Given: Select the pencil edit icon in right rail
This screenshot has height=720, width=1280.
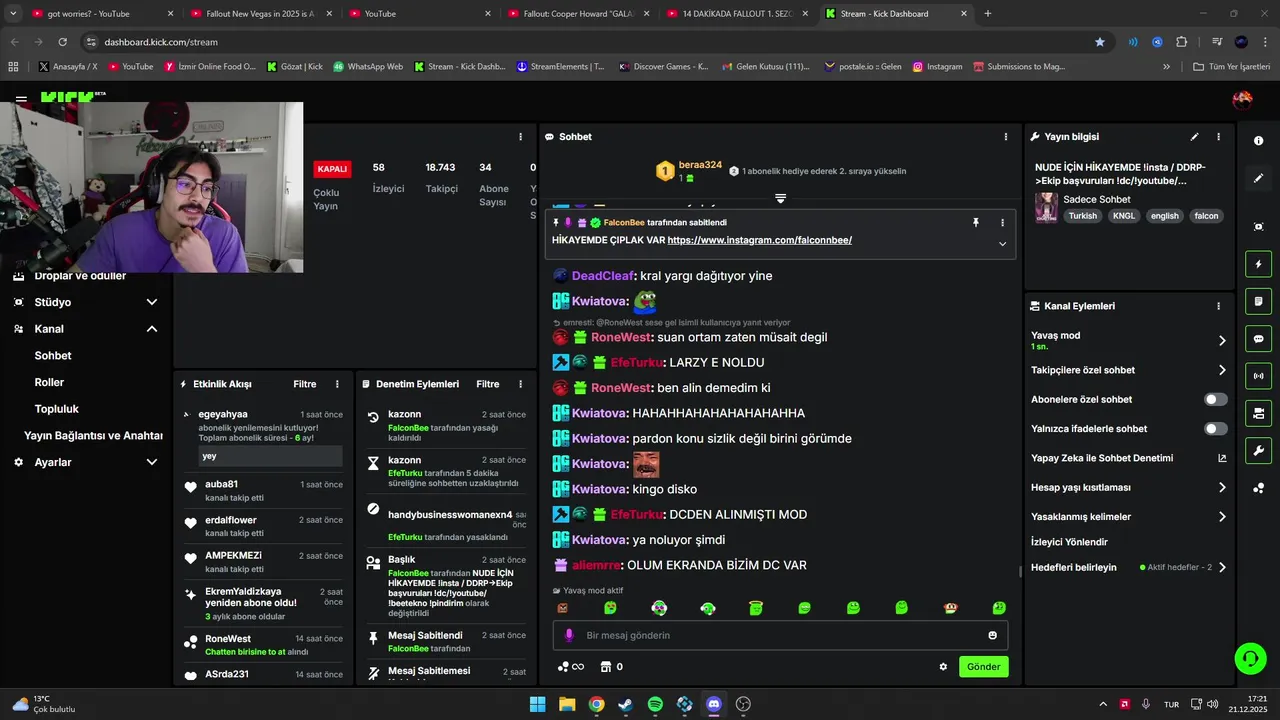Looking at the screenshot, I should click(1258, 178).
